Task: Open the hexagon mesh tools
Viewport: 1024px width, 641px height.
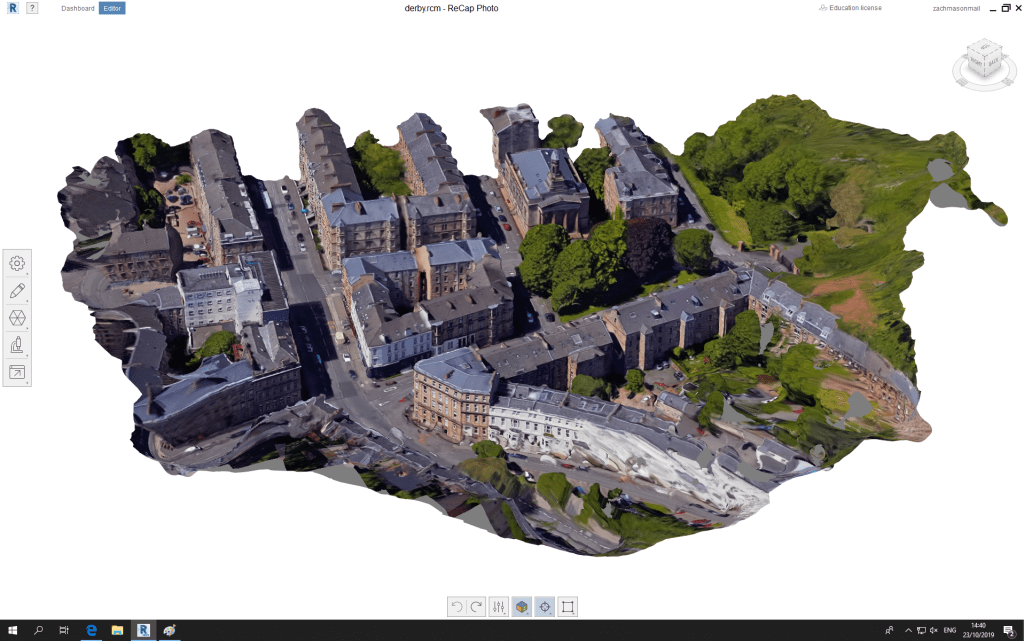Action: click(17, 318)
